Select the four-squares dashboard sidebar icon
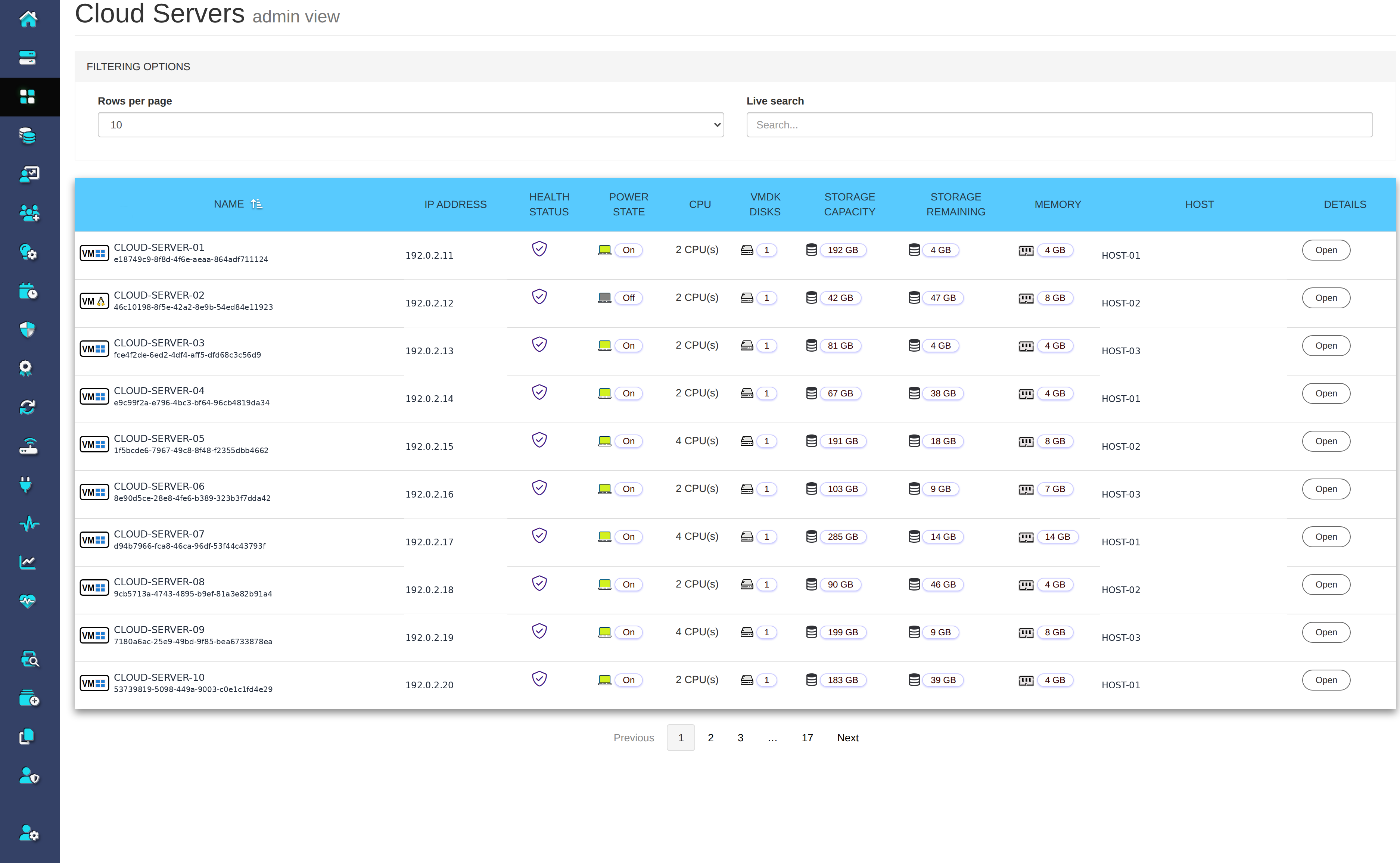Screen dimensions: 1400x863 28,96
